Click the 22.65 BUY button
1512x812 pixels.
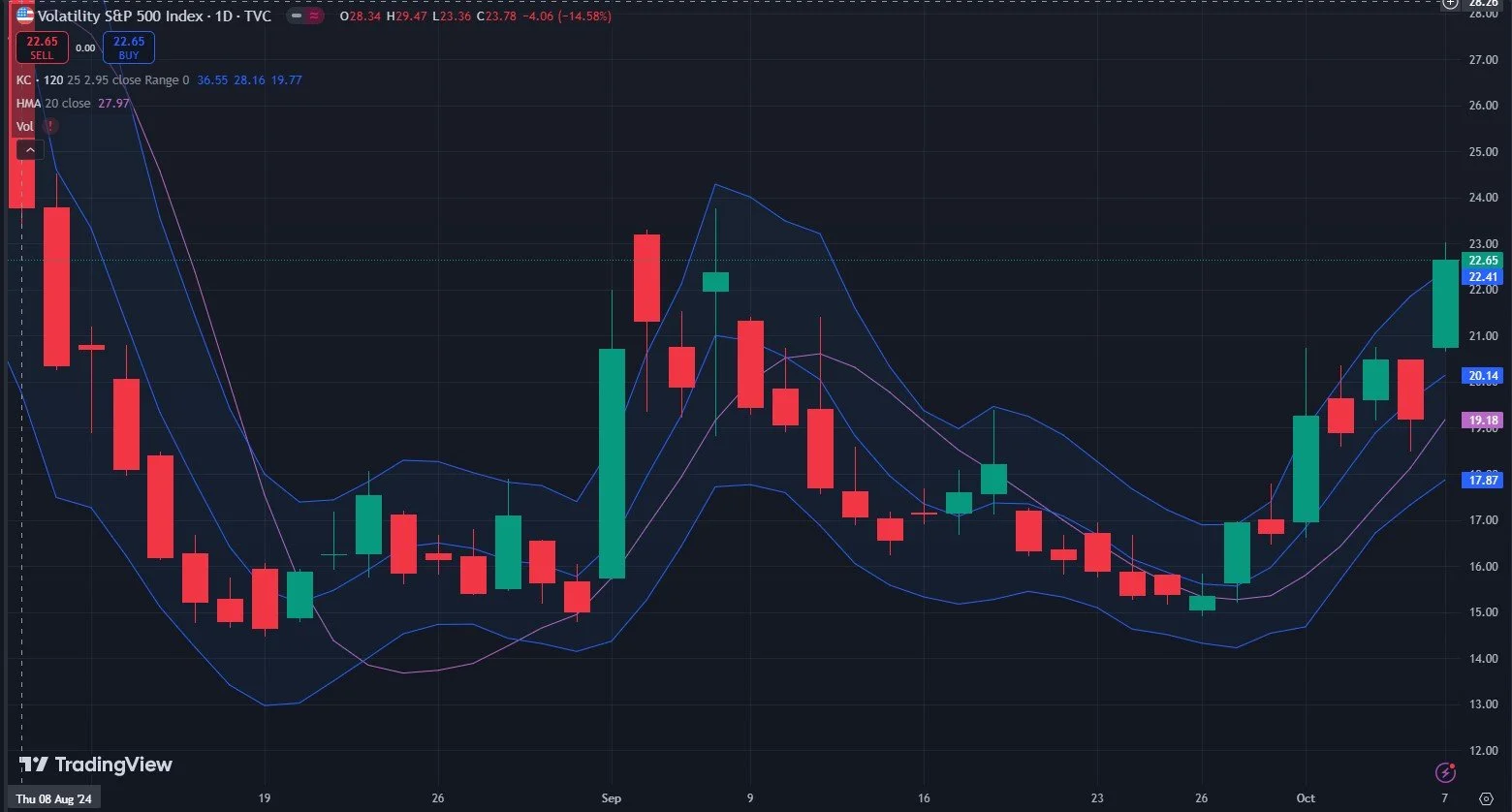tap(129, 47)
